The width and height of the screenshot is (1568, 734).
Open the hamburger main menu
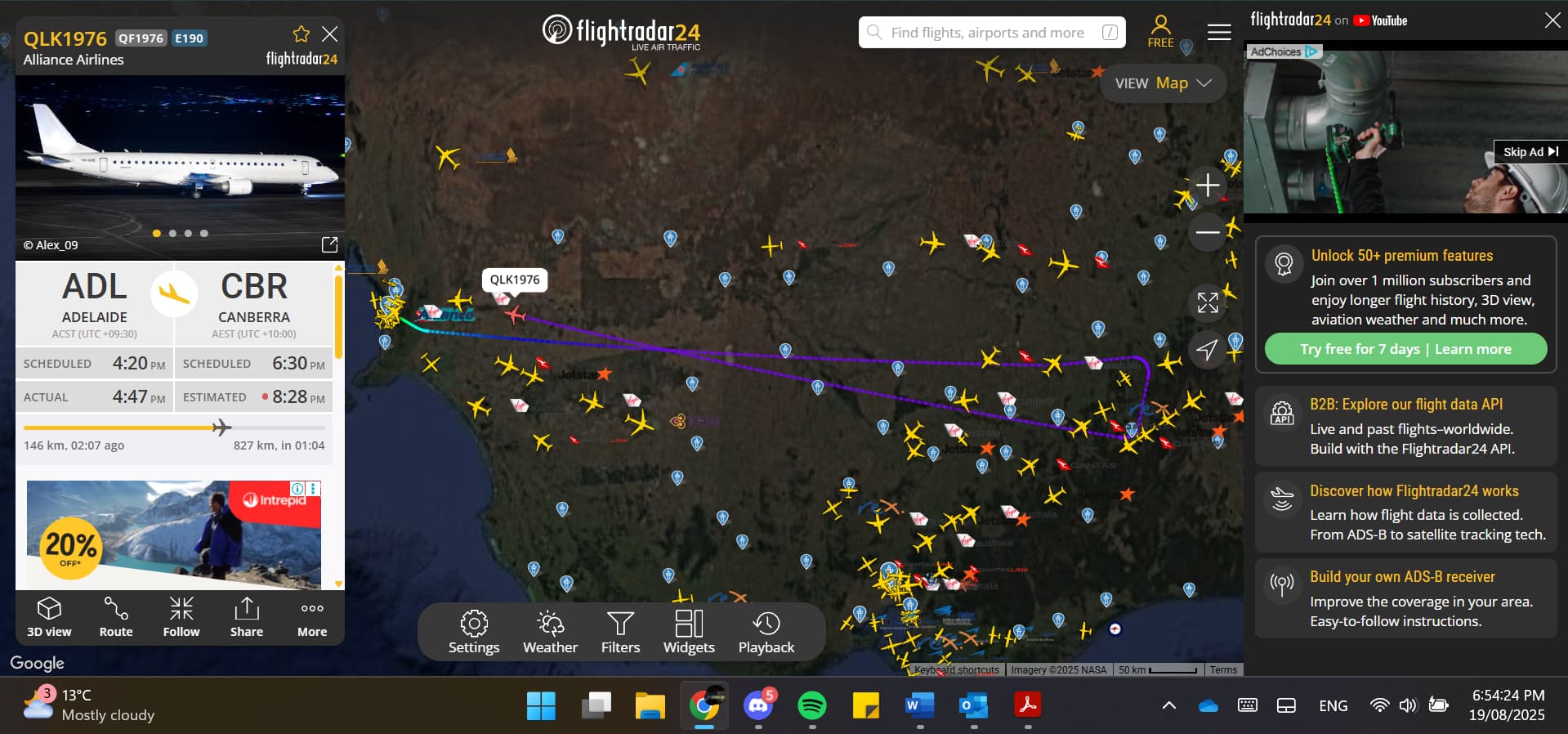(x=1219, y=32)
